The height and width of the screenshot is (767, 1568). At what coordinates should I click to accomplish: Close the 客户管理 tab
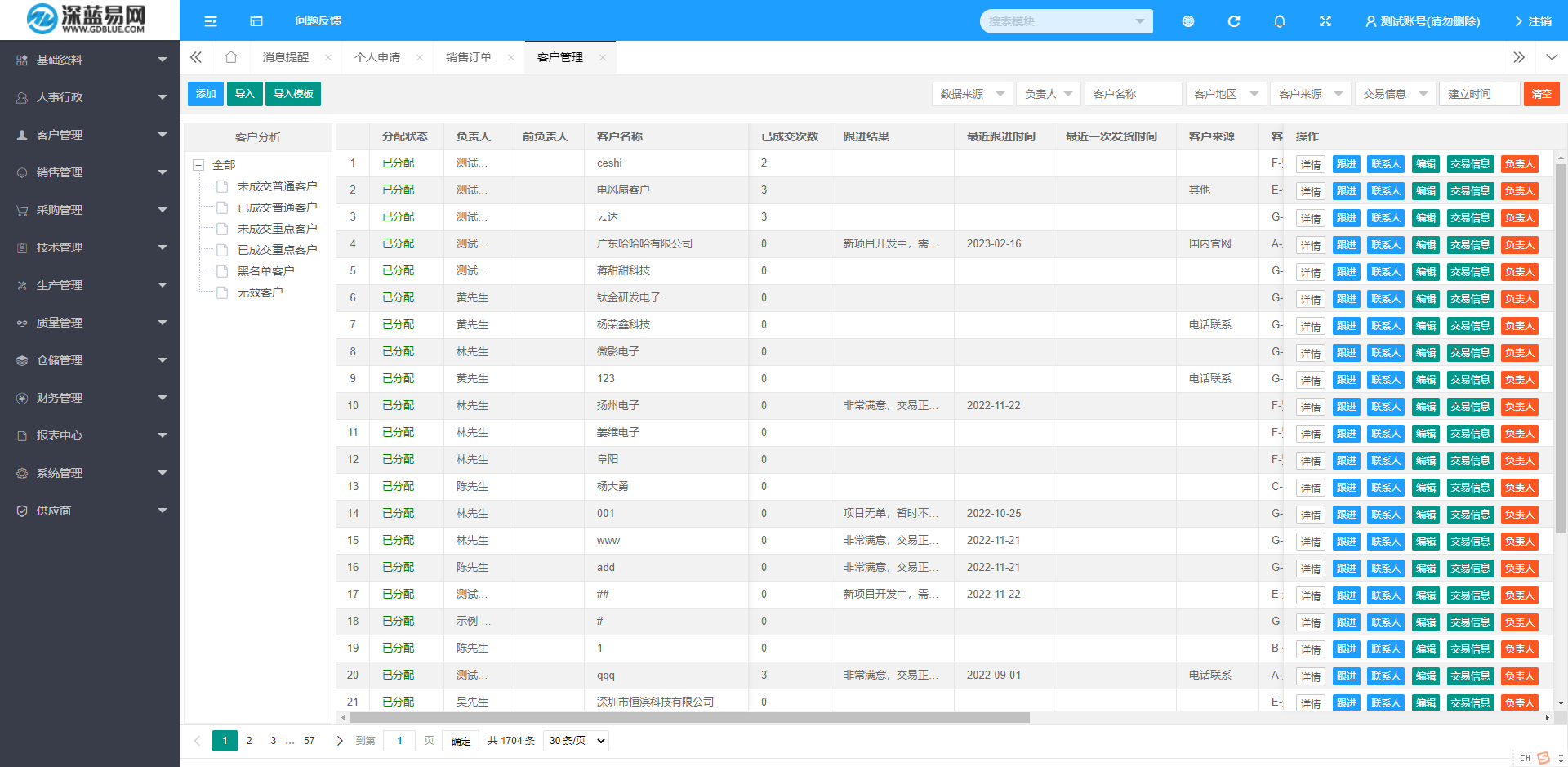click(603, 57)
